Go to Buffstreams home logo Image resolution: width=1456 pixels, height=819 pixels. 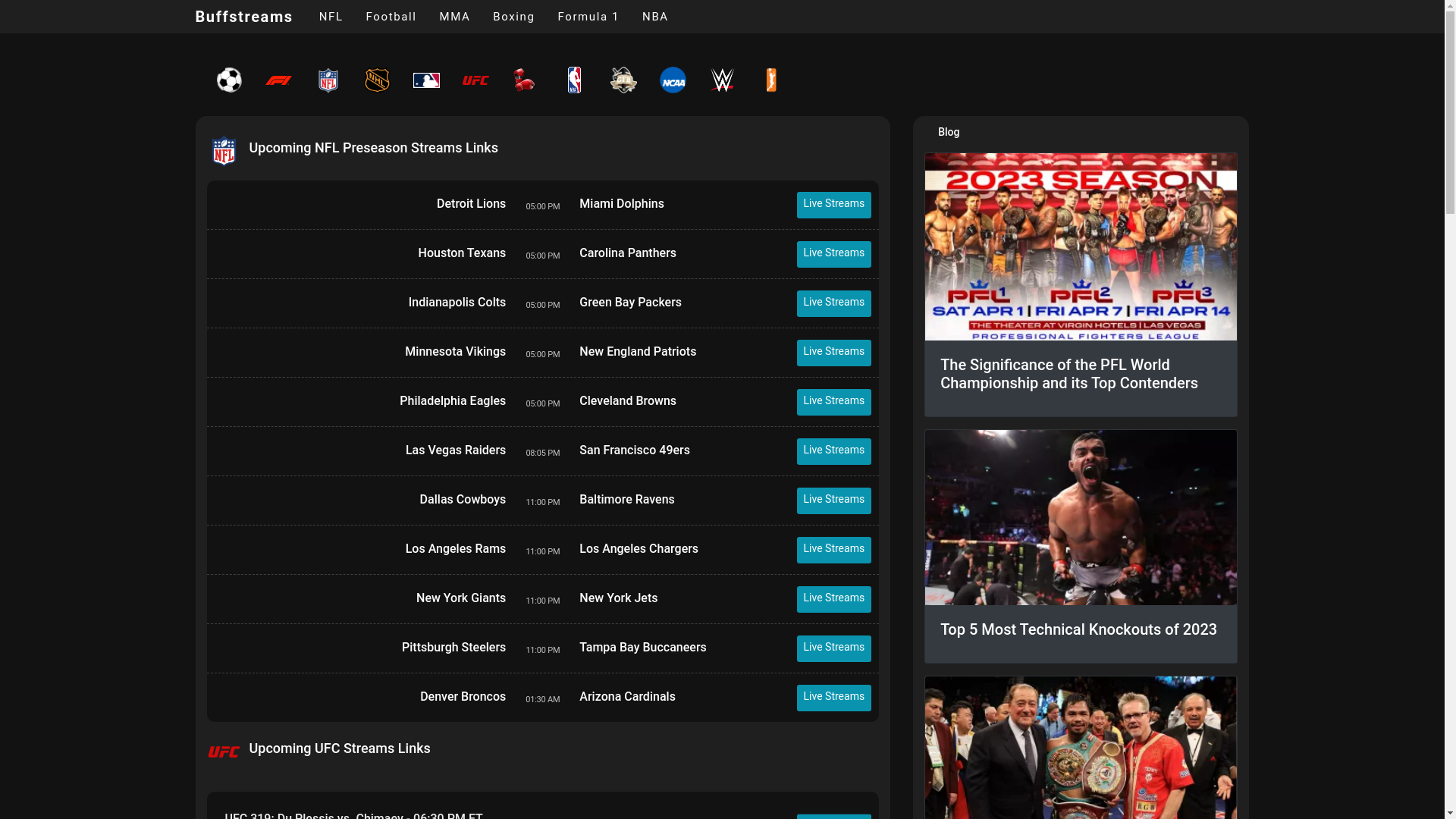(243, 17)
